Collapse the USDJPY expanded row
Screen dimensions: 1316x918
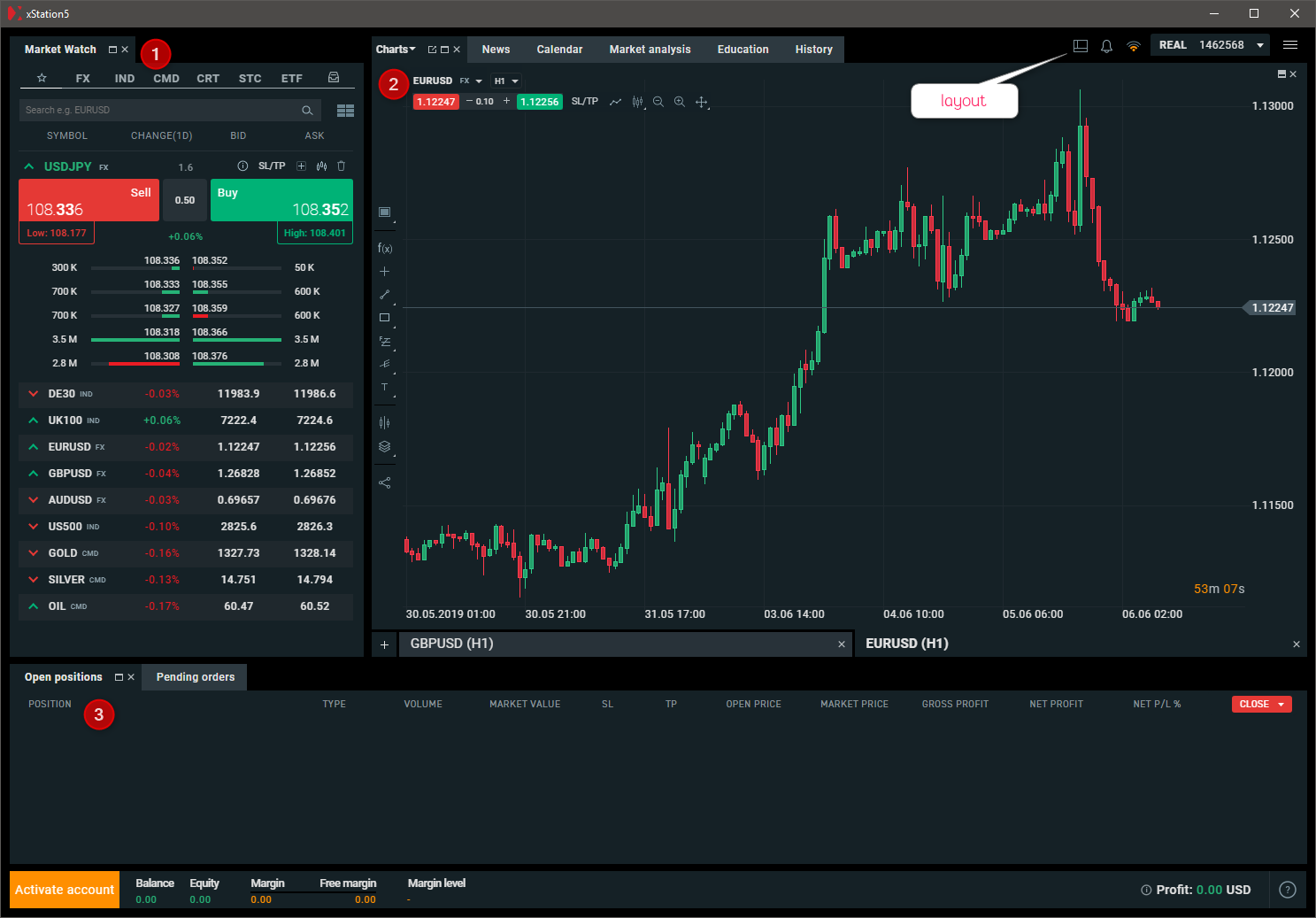(x=29, y=166)
